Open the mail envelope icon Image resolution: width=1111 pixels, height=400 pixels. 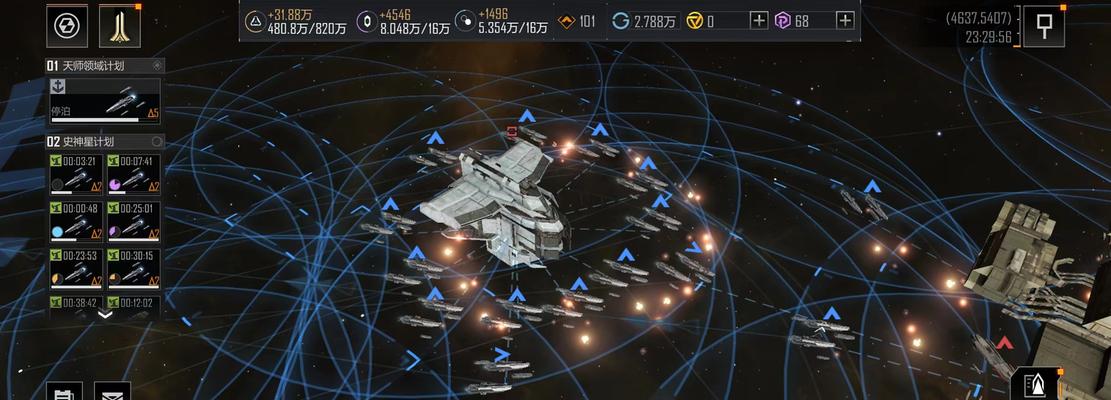[112, 394]
